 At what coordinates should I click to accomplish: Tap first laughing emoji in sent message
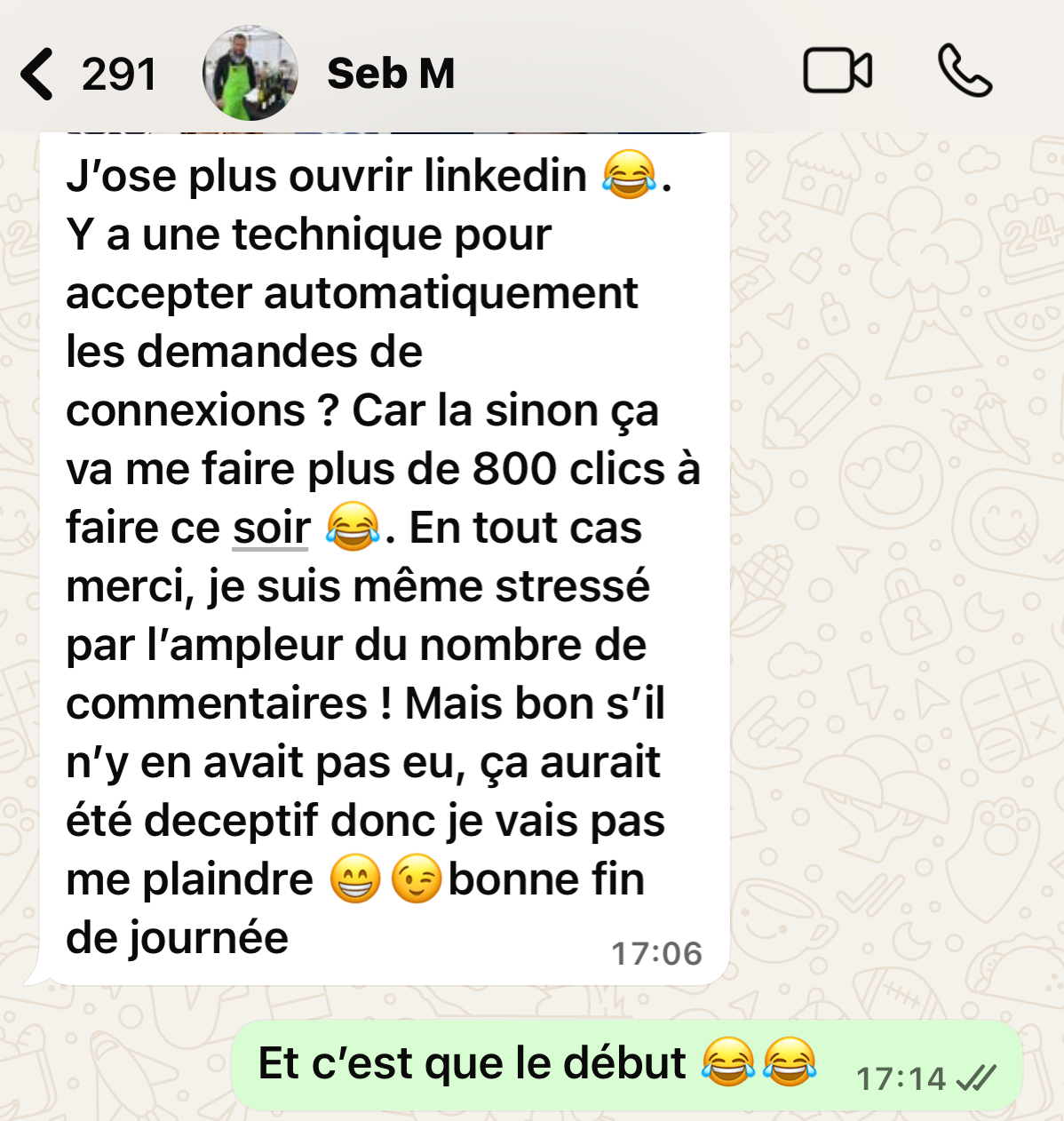coord(727,1061)
